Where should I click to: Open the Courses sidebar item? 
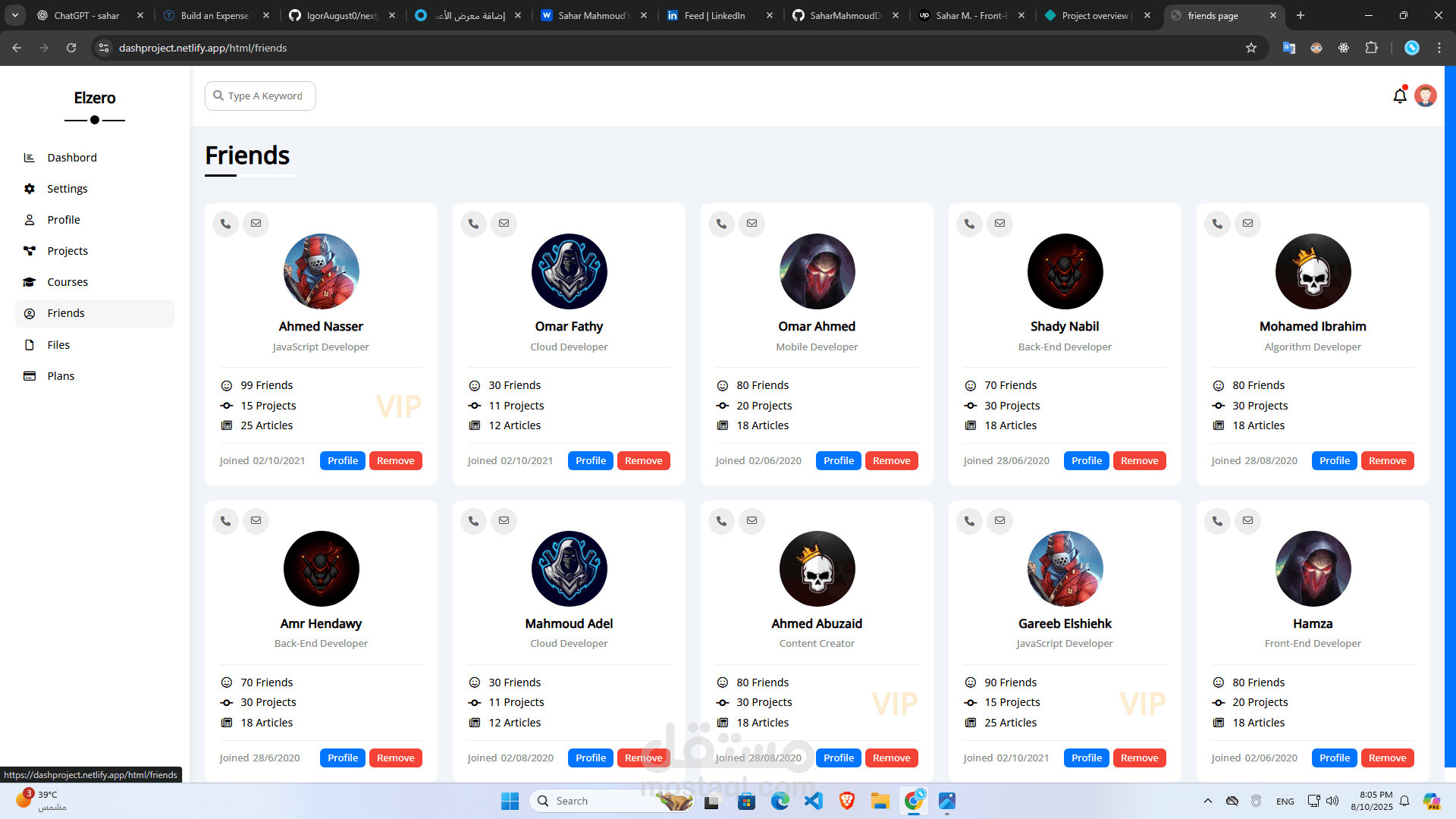pos(67,282)
